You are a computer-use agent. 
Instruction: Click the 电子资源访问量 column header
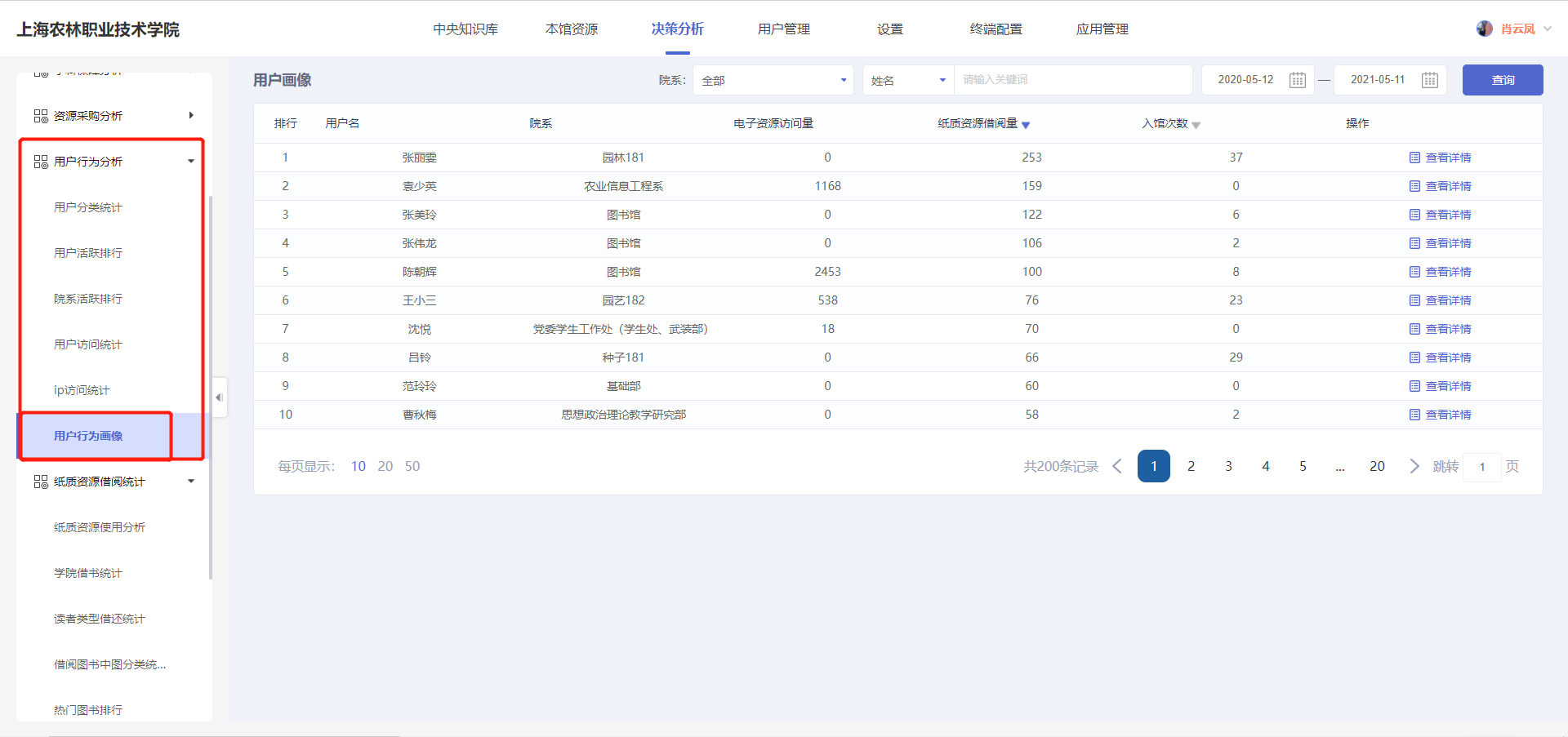pyautogui.click(x=773, y=123)
